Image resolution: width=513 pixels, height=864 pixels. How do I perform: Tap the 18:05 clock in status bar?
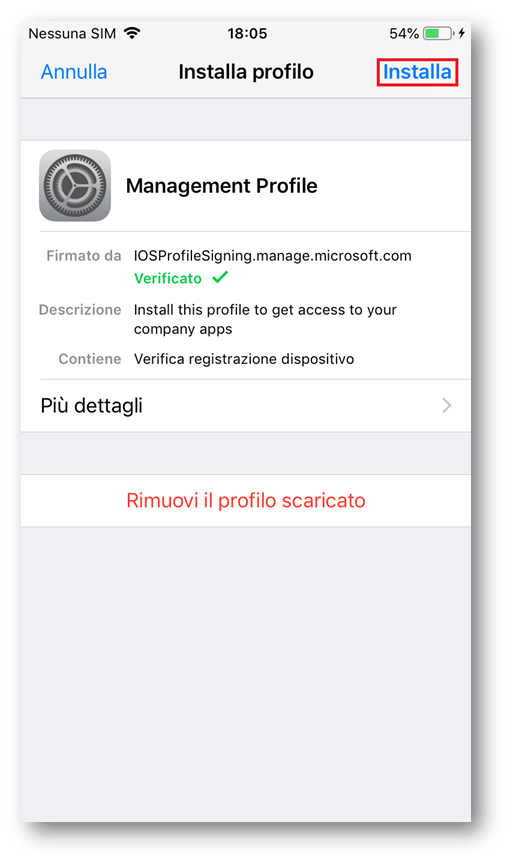tap(247, 34)
